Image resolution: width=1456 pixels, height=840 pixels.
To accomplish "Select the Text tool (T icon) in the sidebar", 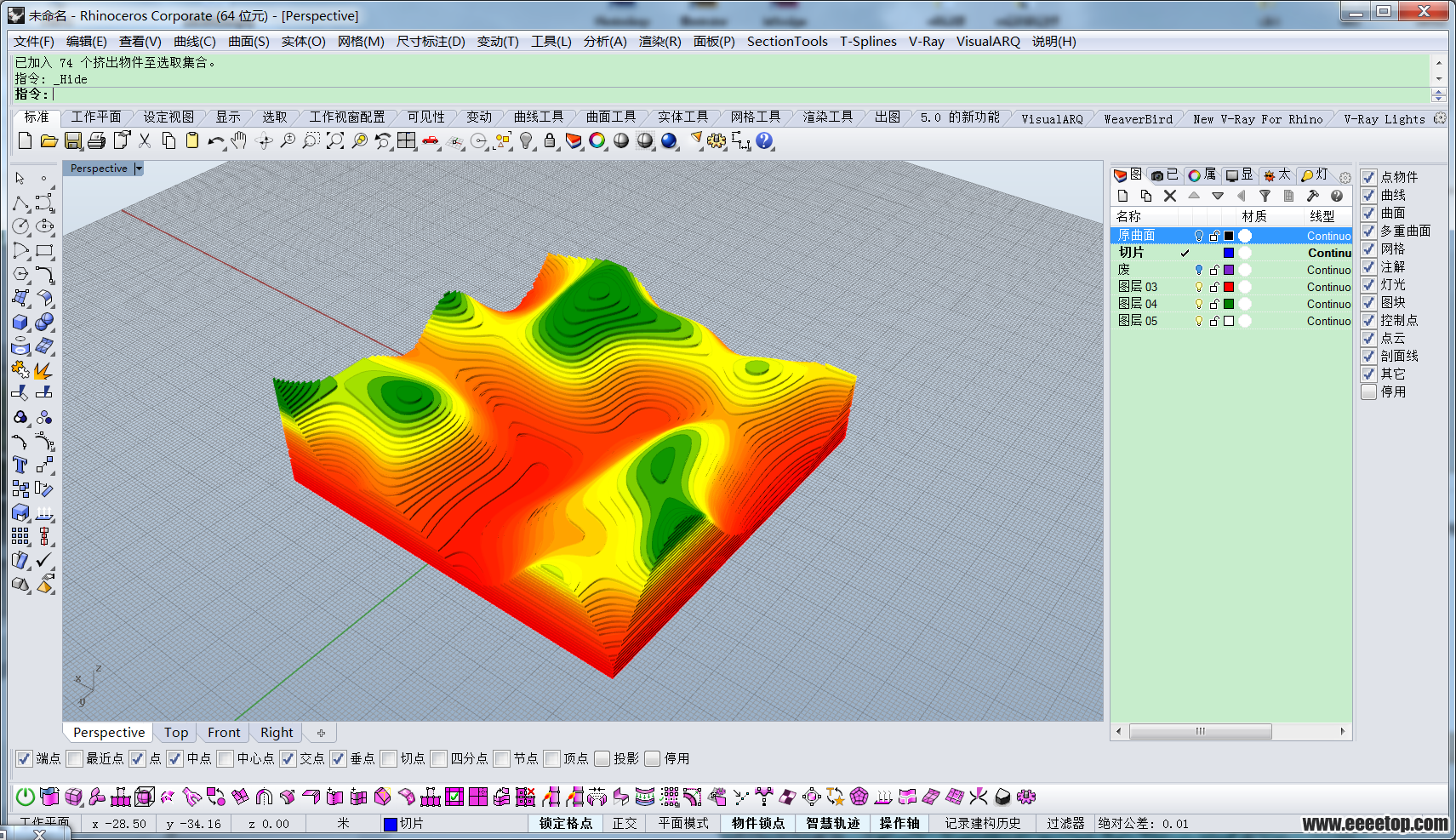I will [x=20, y=465].
